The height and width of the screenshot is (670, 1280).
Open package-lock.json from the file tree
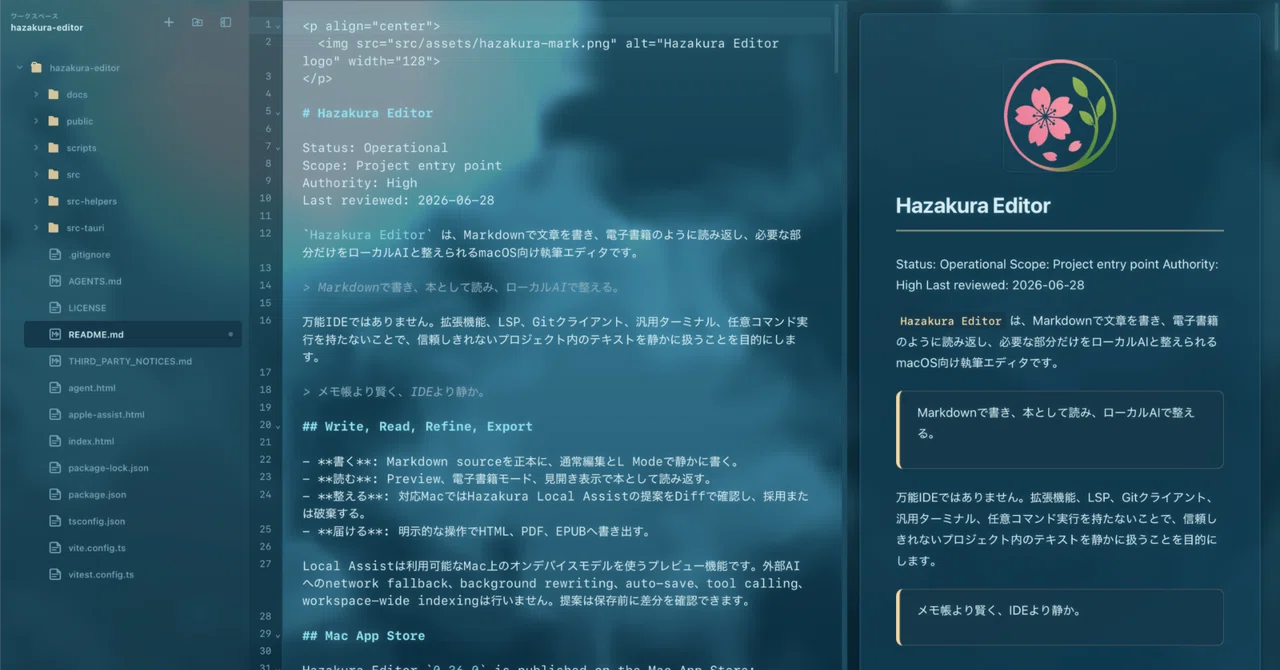tap(133, 468)
